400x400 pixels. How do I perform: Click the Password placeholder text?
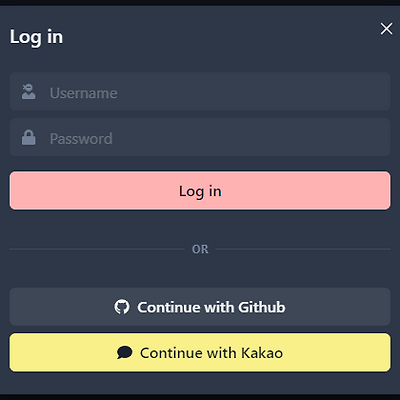point(81,139)
